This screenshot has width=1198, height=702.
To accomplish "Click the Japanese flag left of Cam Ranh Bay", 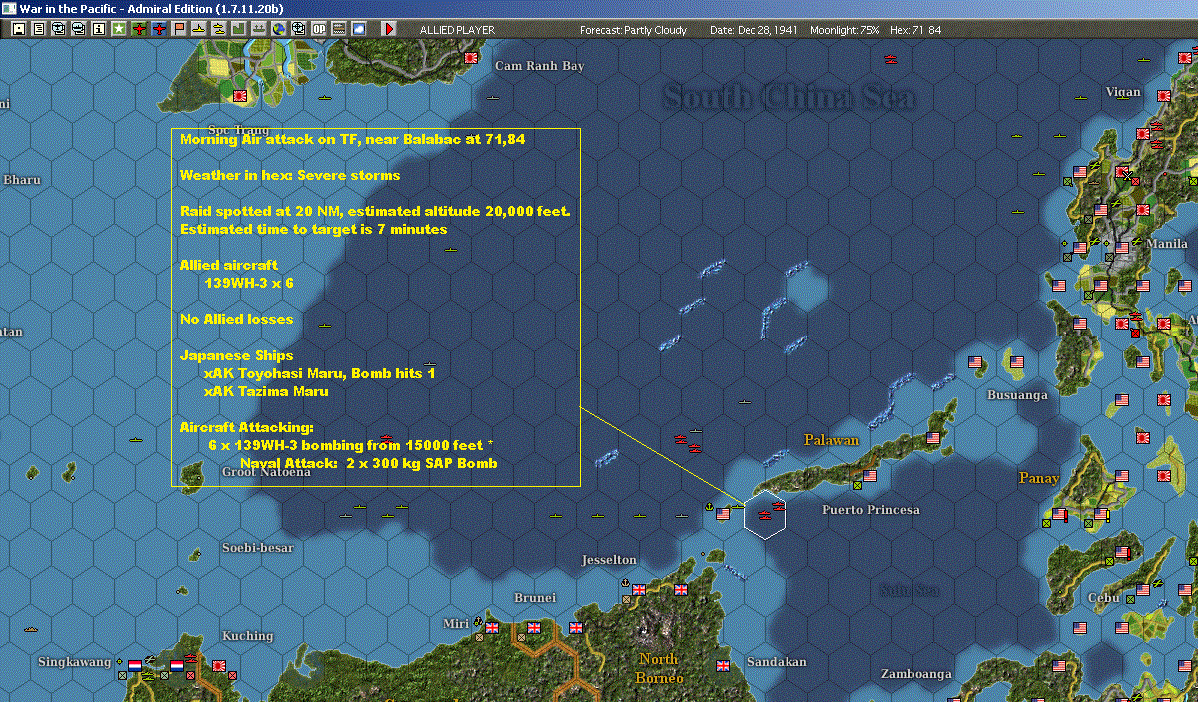I will coord(471,57).
